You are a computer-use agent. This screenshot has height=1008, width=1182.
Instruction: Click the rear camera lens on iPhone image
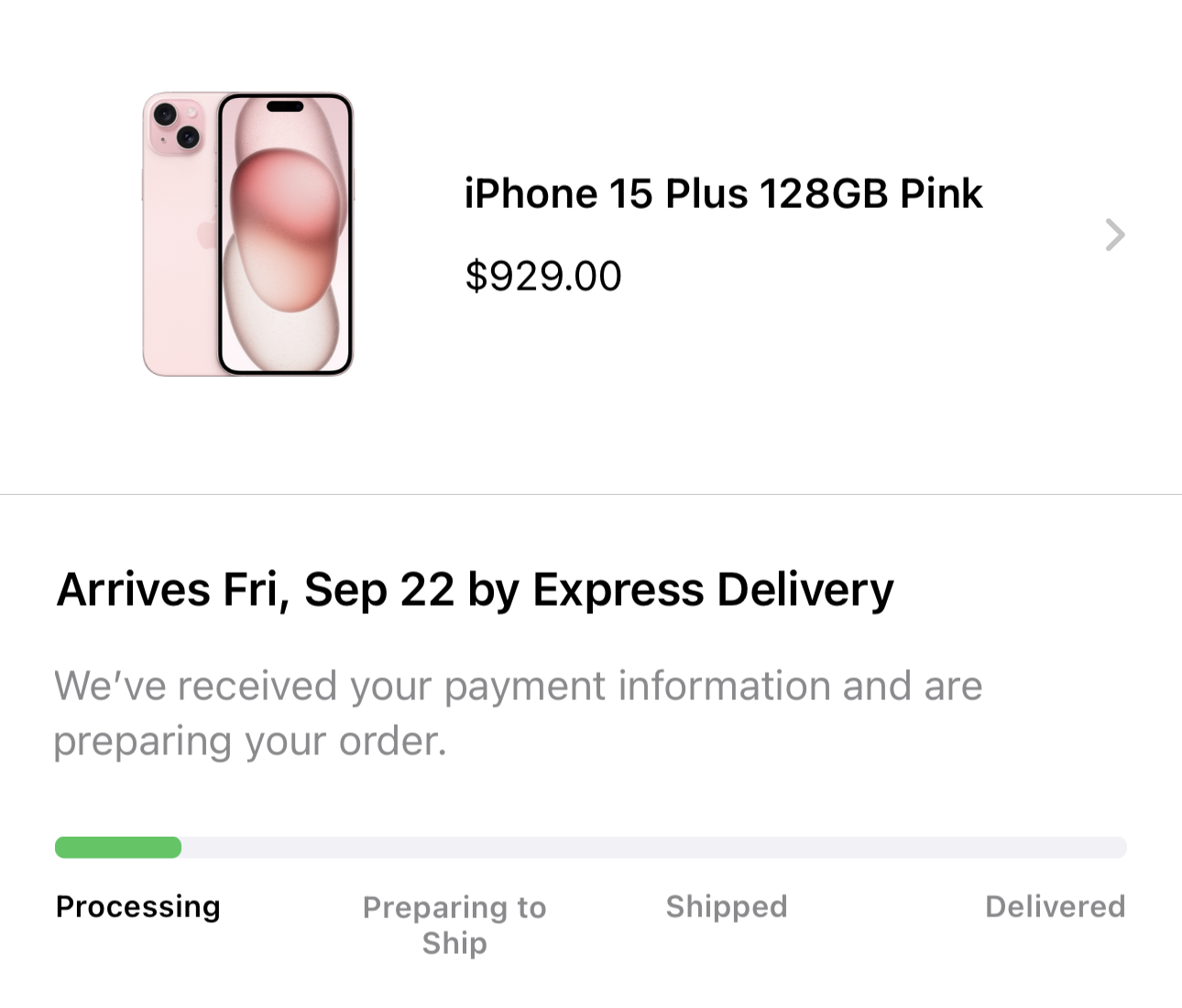[x=166, y=115]
